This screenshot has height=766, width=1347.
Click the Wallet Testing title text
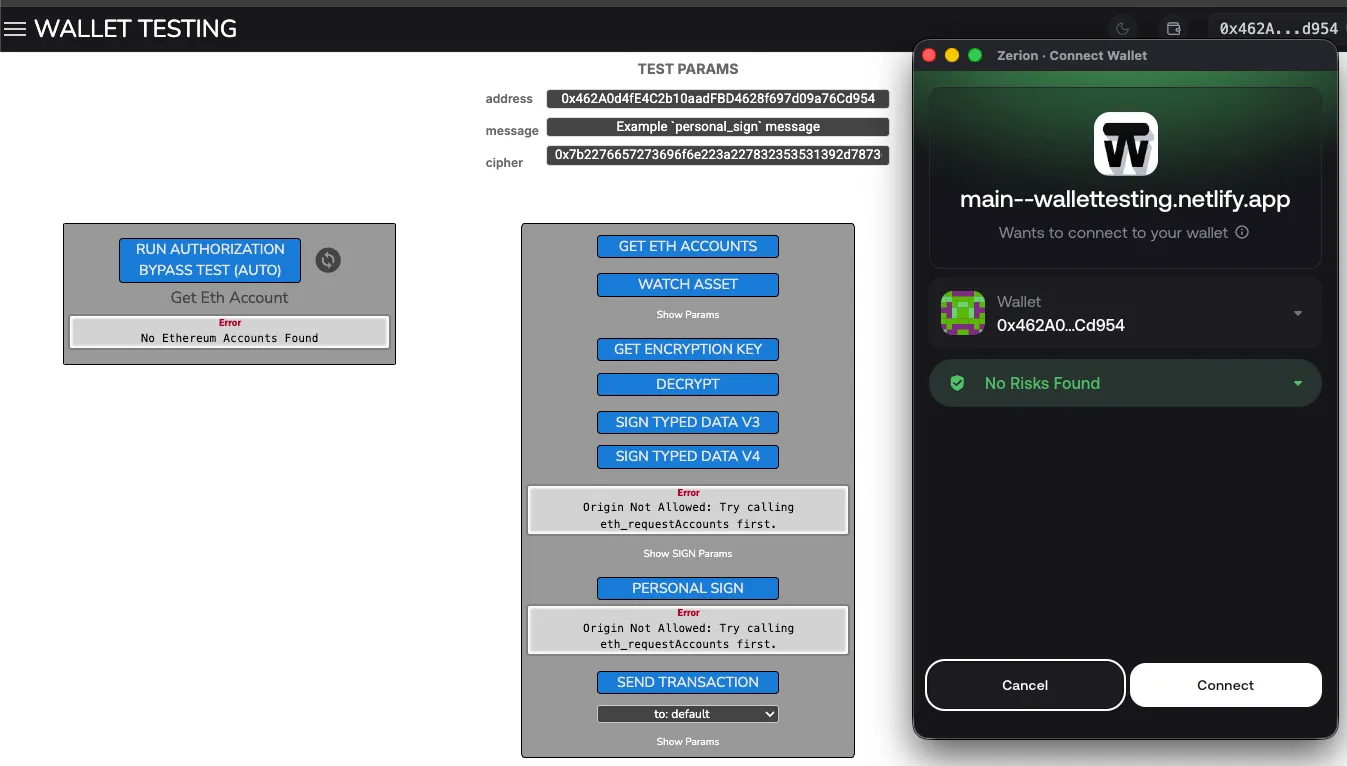tap(136, 28)
